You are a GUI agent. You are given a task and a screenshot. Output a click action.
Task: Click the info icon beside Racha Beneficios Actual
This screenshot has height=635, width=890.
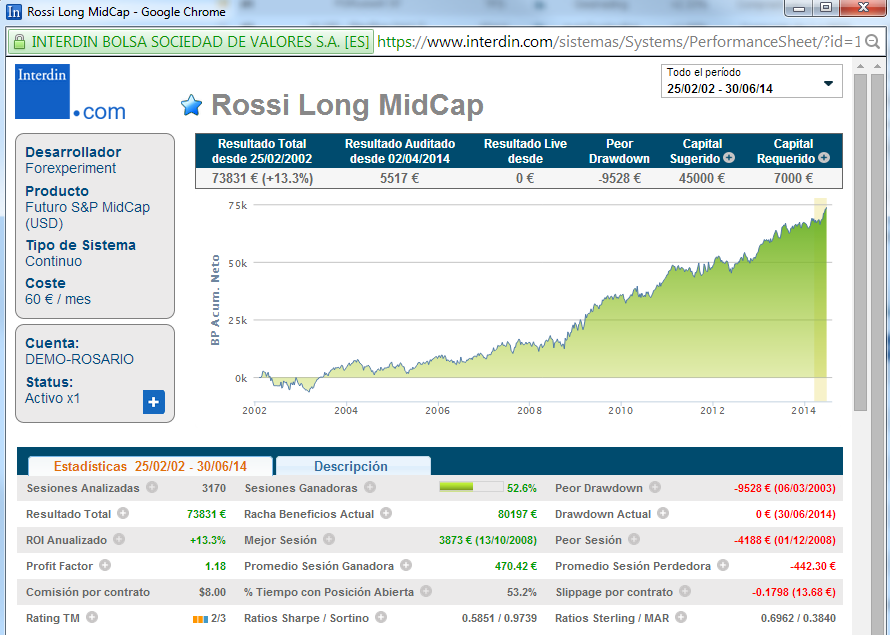(x=386, y=513)
